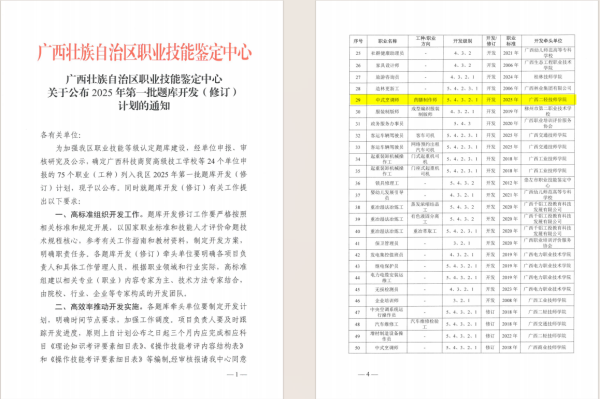Click 中式烹调师 in the yellow highlighted row

coord(387,100)
